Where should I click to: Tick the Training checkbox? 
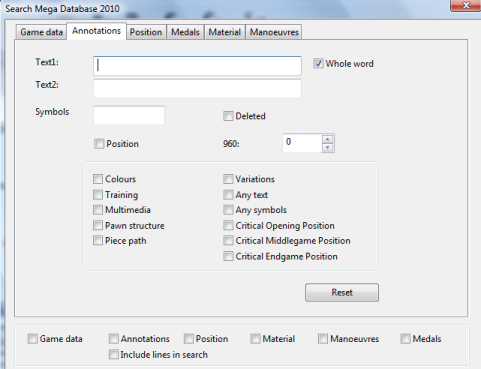coord(98,195)
